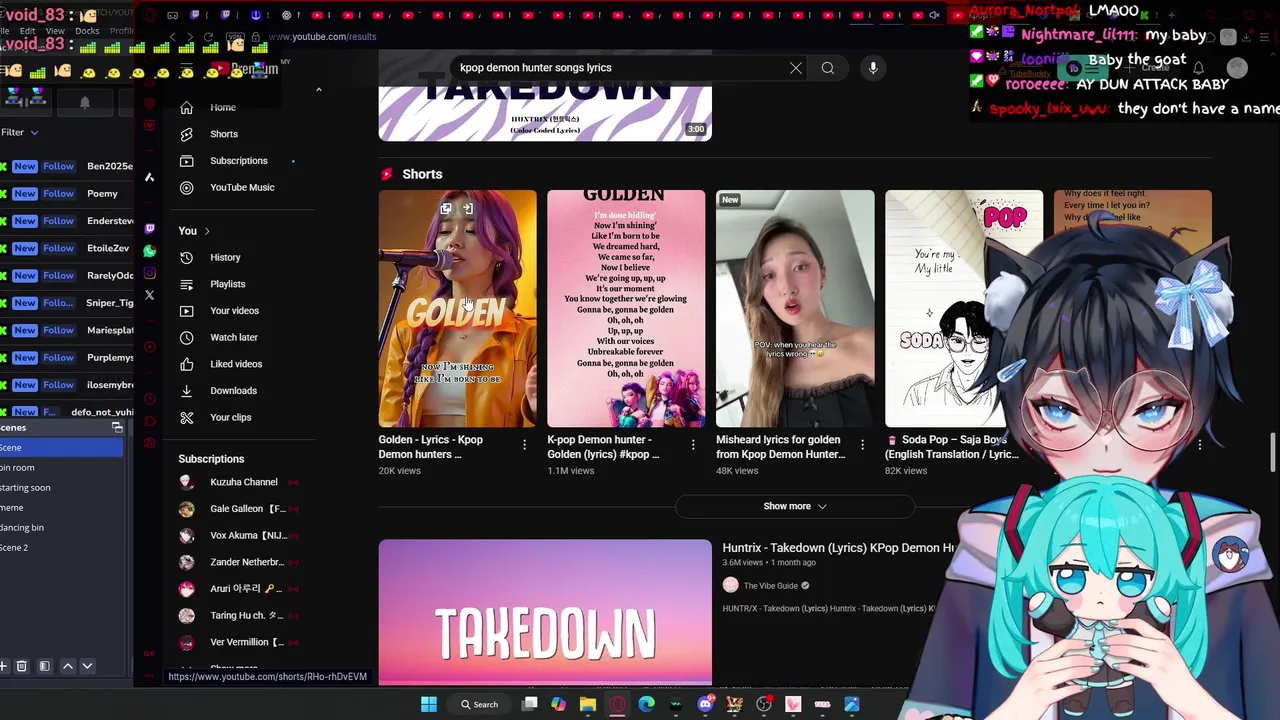Open the pink TAKEDOWN video thumbnail

[545, 612]
